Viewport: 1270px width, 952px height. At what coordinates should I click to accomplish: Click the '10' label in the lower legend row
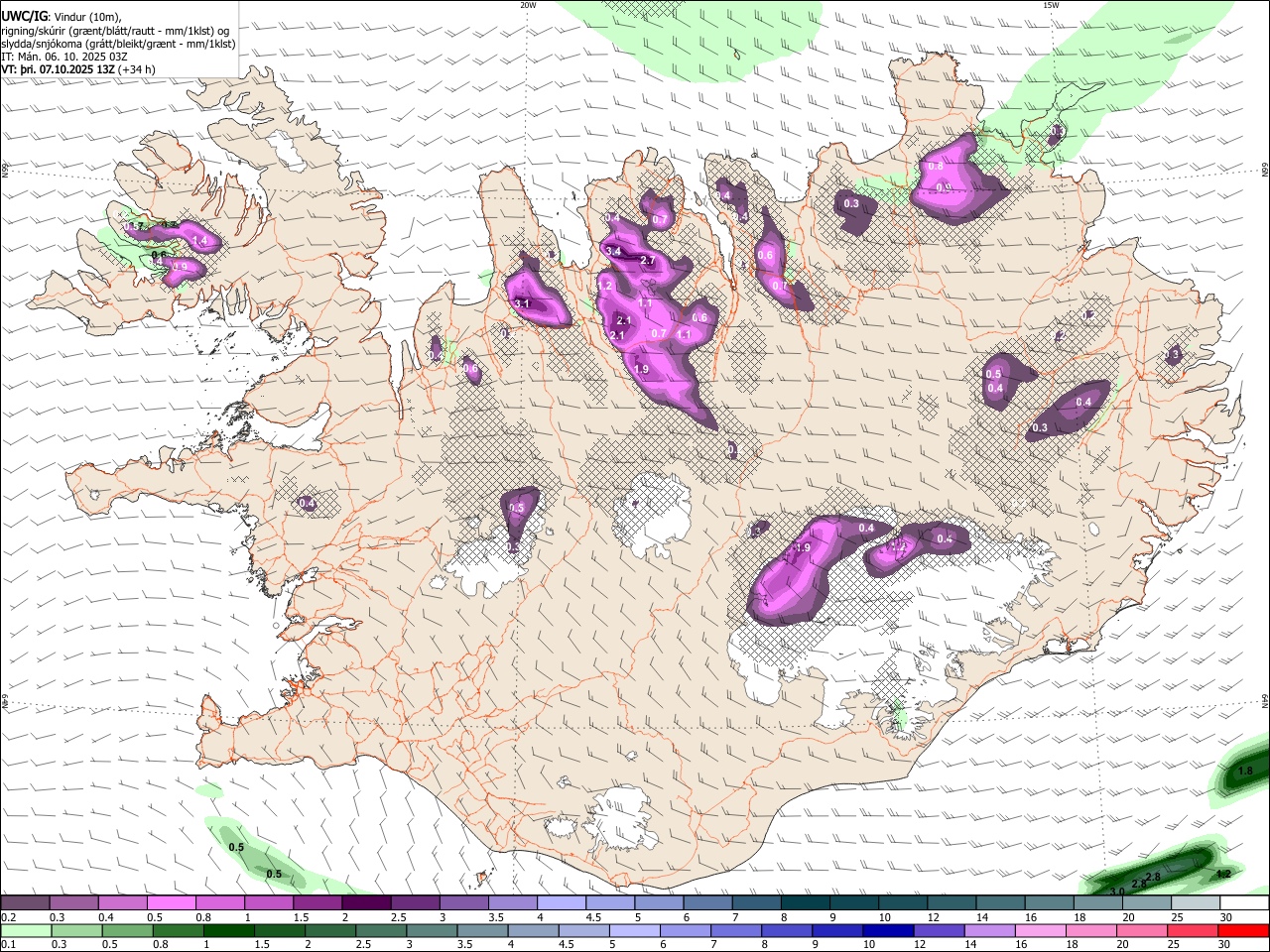870,945
